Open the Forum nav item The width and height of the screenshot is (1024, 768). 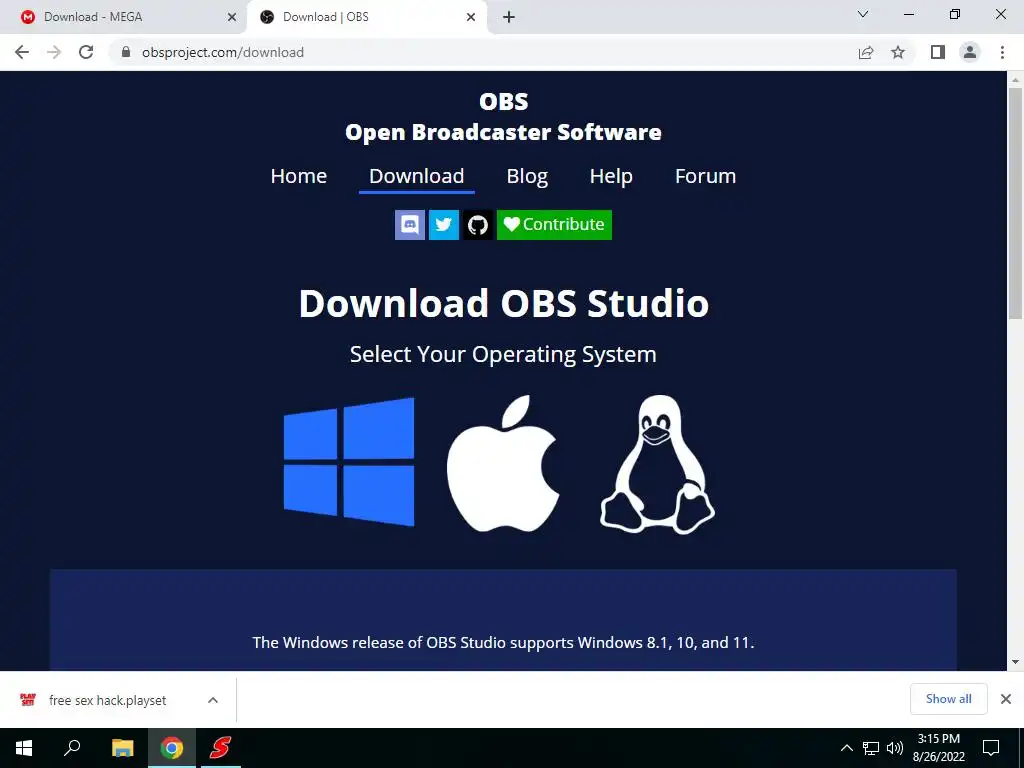705,176
